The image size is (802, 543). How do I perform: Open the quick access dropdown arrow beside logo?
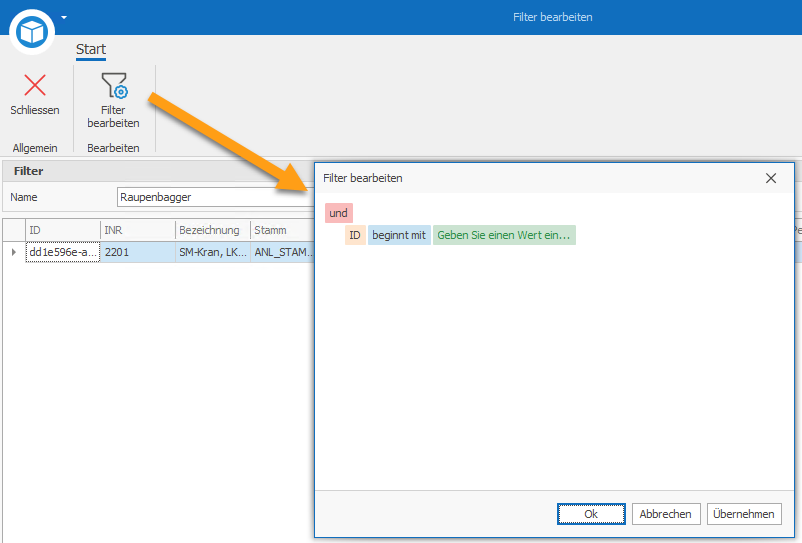(64, 17)
